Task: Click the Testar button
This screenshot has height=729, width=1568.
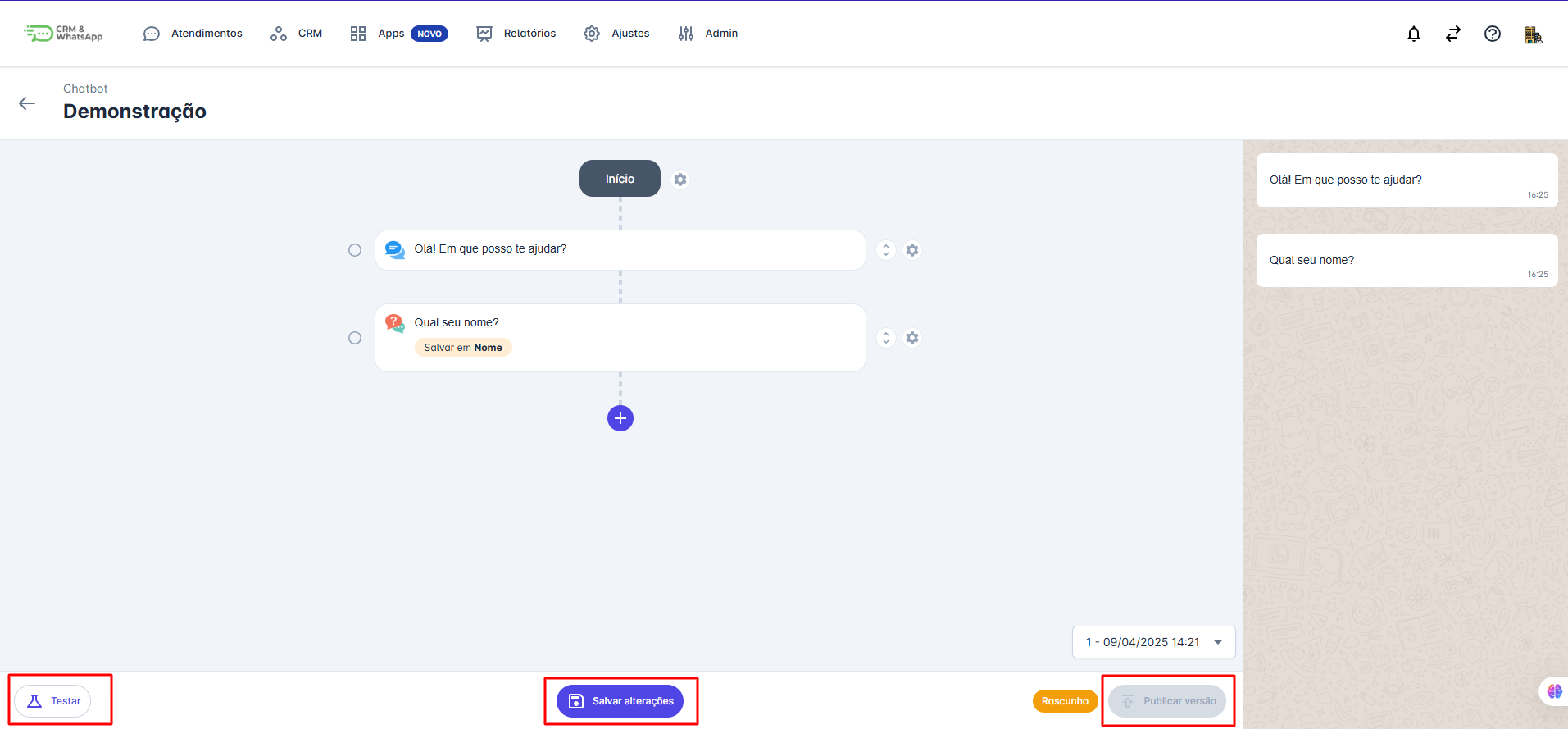Action: (53, 701)
